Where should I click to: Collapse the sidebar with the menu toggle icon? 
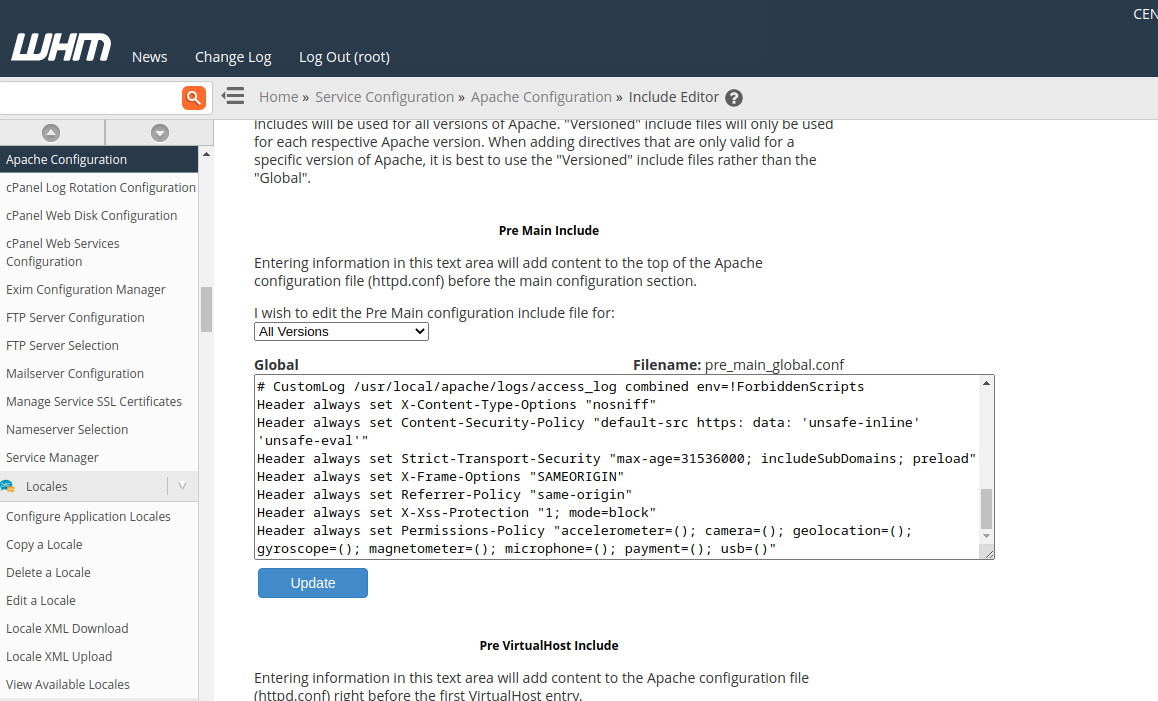[233, 96]
